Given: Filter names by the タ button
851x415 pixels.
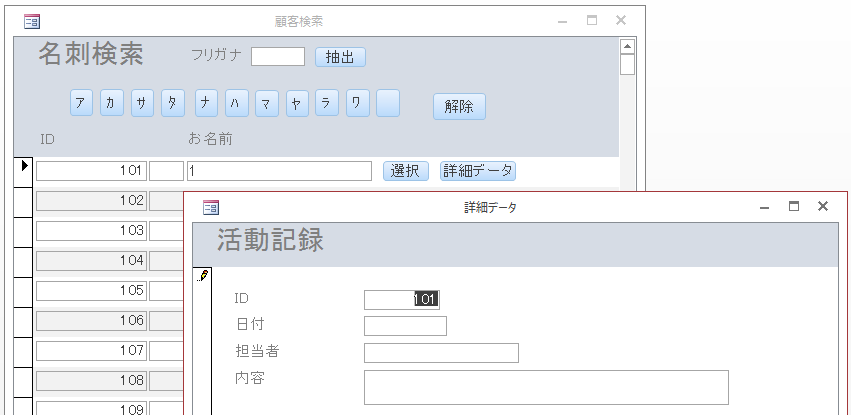Looking at the screenshot, I should click(x=173, y=103).
